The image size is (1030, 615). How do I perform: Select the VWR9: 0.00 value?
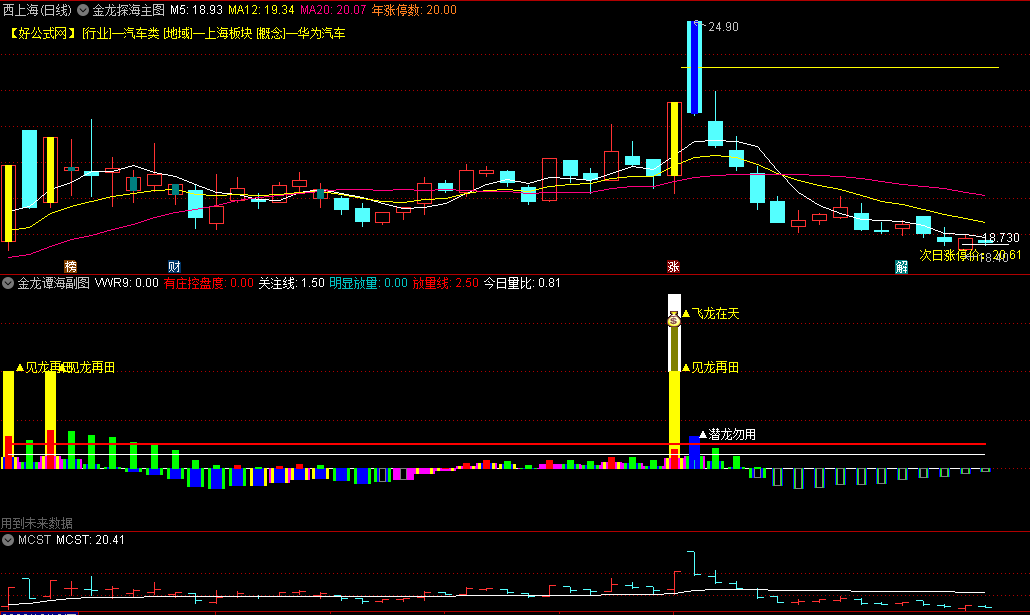(127, 283)
